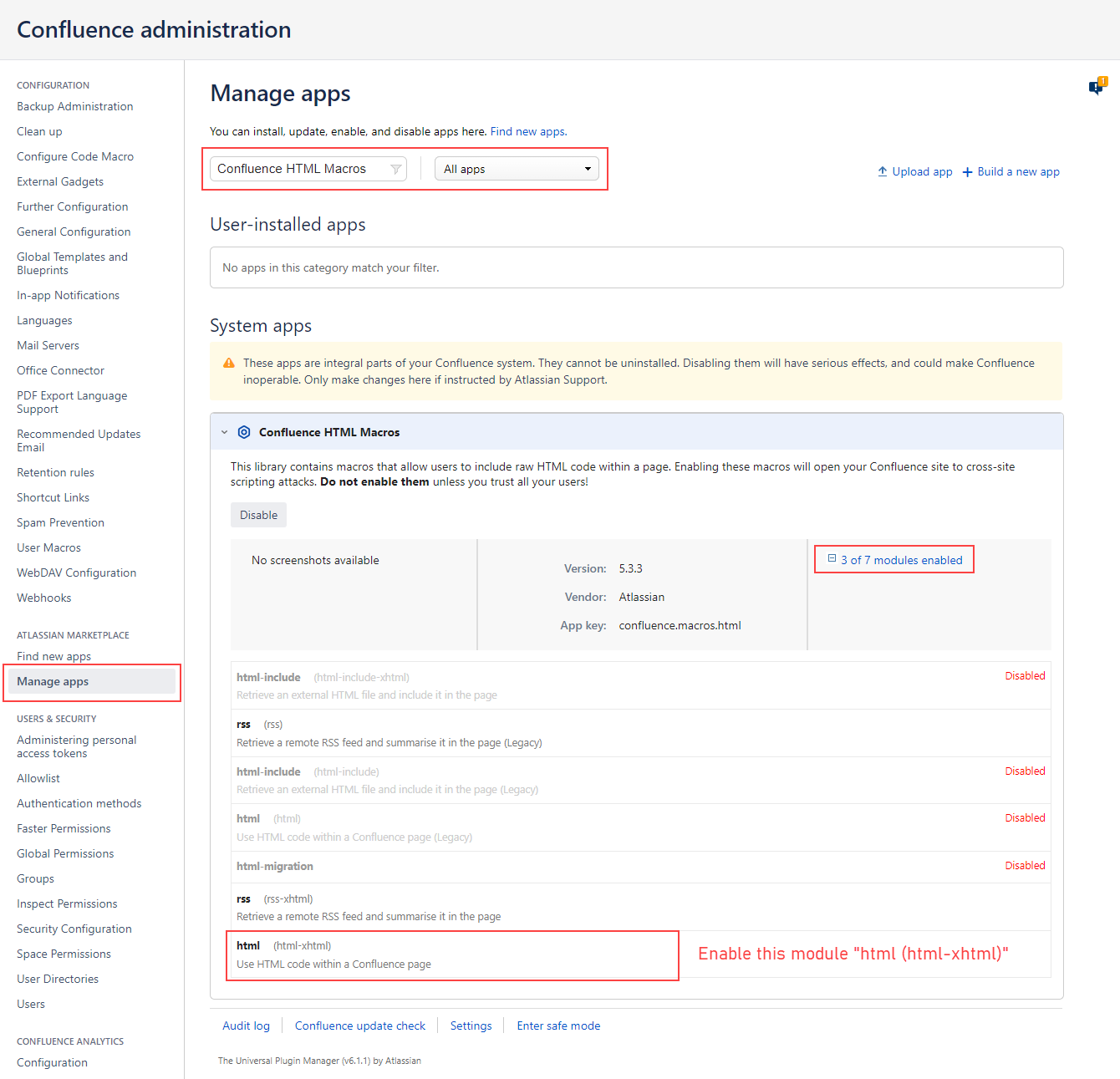Select the html-migration module row

click(x=640, y=867)
